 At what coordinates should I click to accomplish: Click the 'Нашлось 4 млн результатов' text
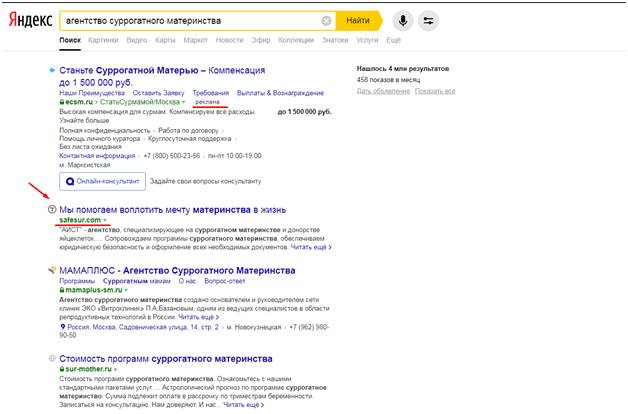[x=403, y=69]
